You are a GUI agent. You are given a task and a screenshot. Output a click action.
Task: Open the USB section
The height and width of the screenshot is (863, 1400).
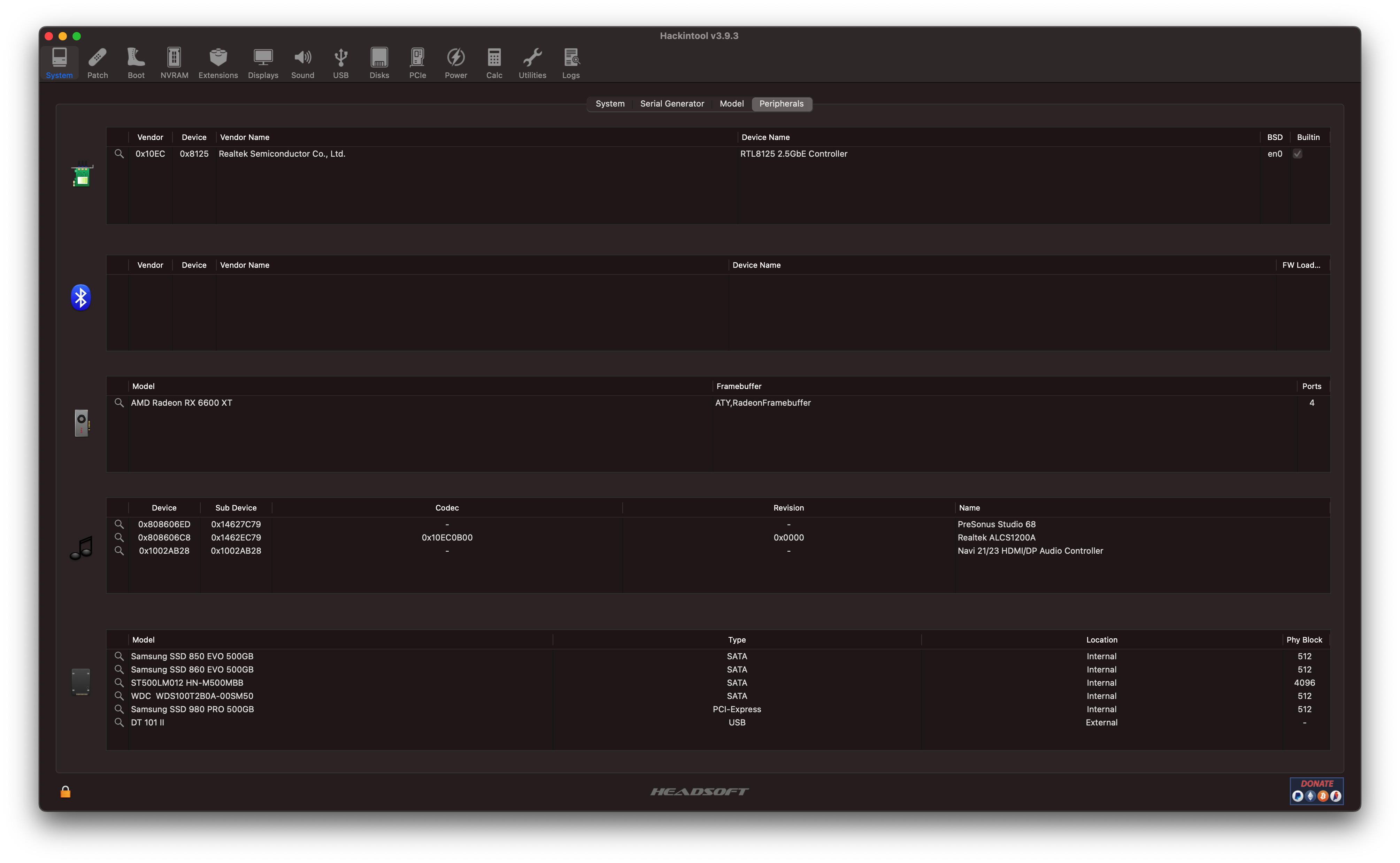pyautogui.click(x=340, y=62)
